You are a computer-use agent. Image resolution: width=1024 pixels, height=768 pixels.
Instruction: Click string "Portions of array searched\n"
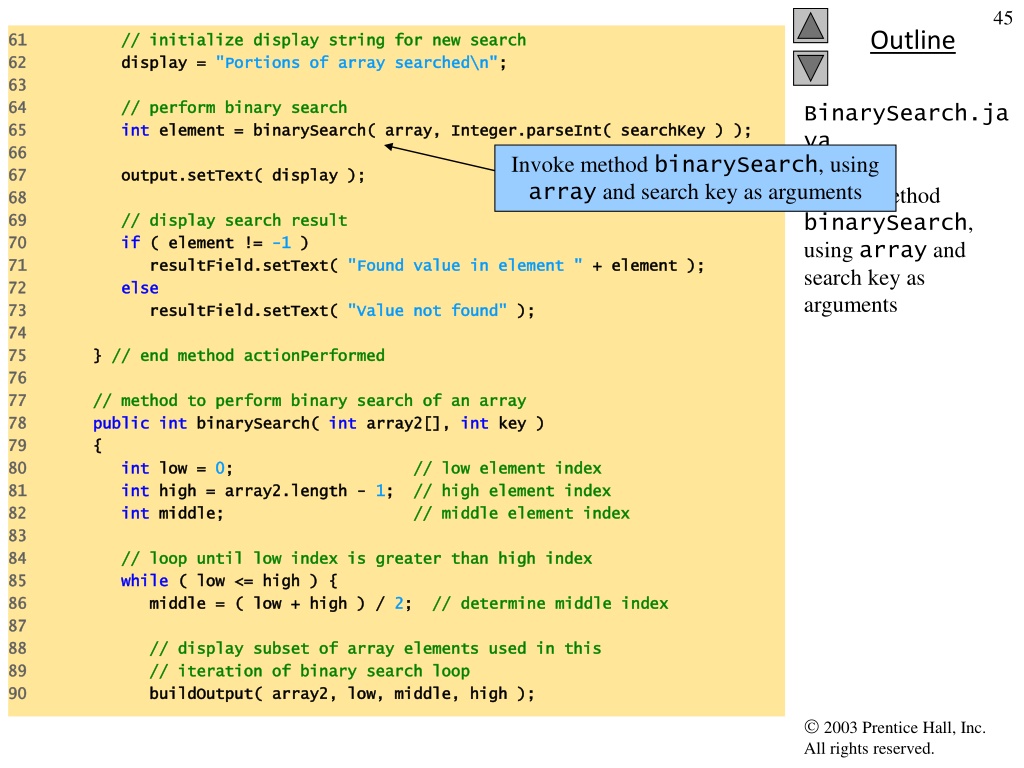tap(357, 63)
